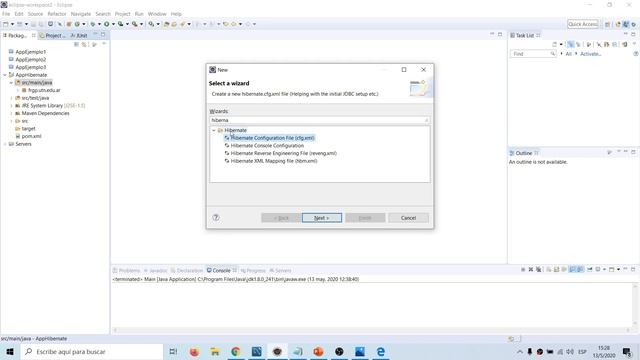The height and width of the screenshot is (360, 640).
Task: Expand the src/test/java folder
Action: 11,98
